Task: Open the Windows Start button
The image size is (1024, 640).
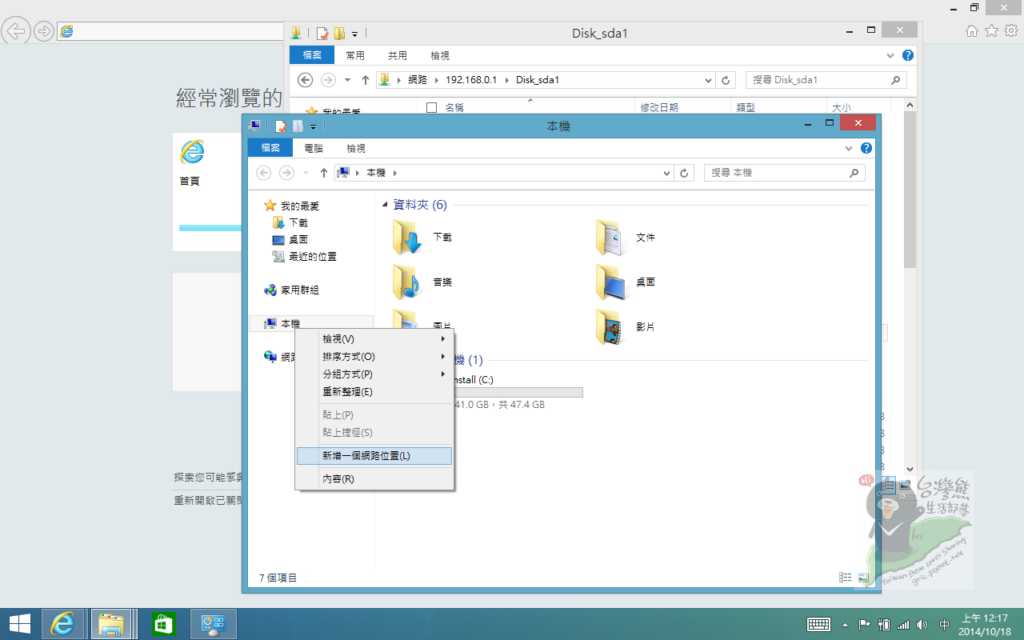Action: tap(20, 624)
